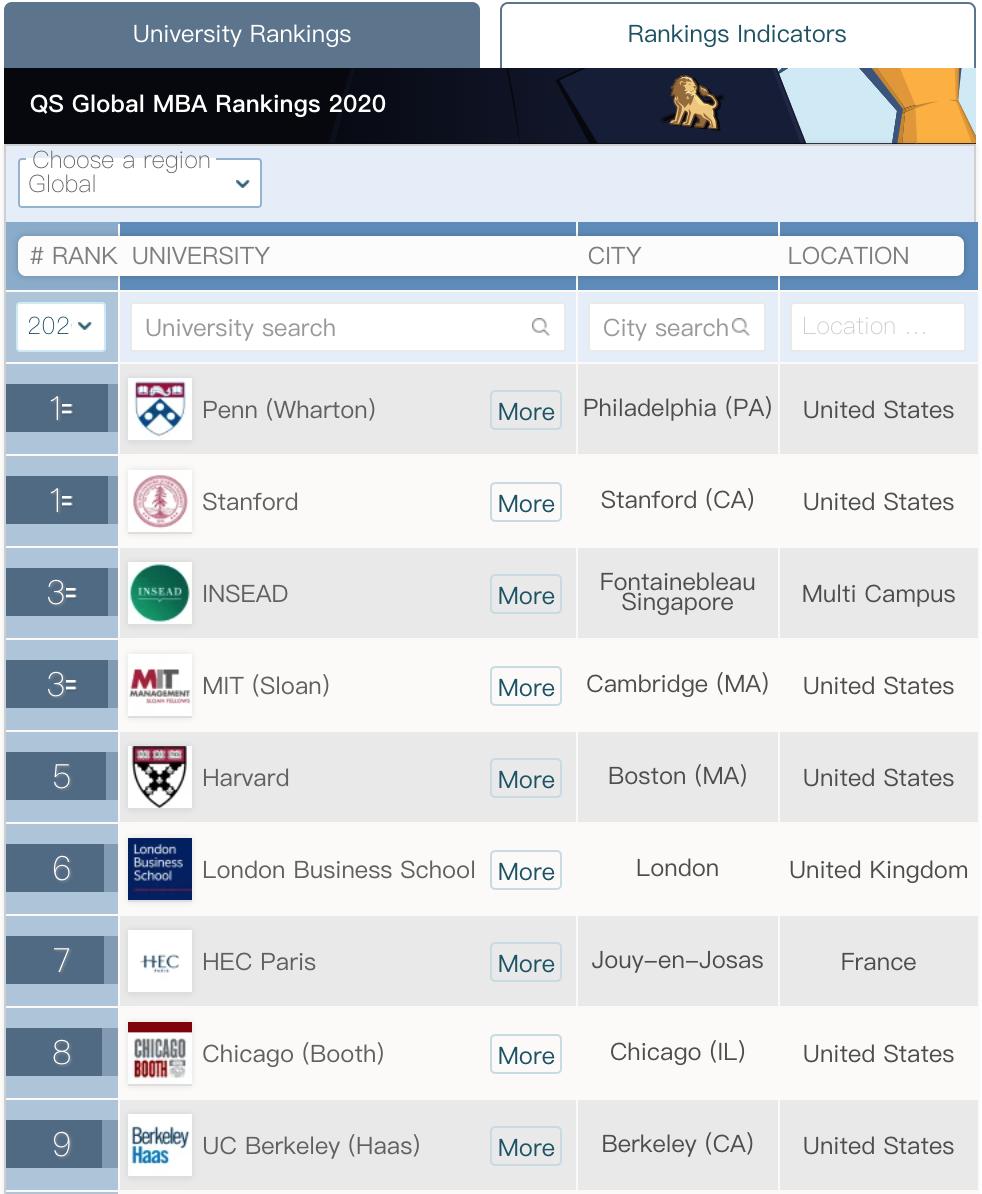The image size is (982, 1194).
Task: Click the Harvard shield logo
Action: (x=160, y=777)
